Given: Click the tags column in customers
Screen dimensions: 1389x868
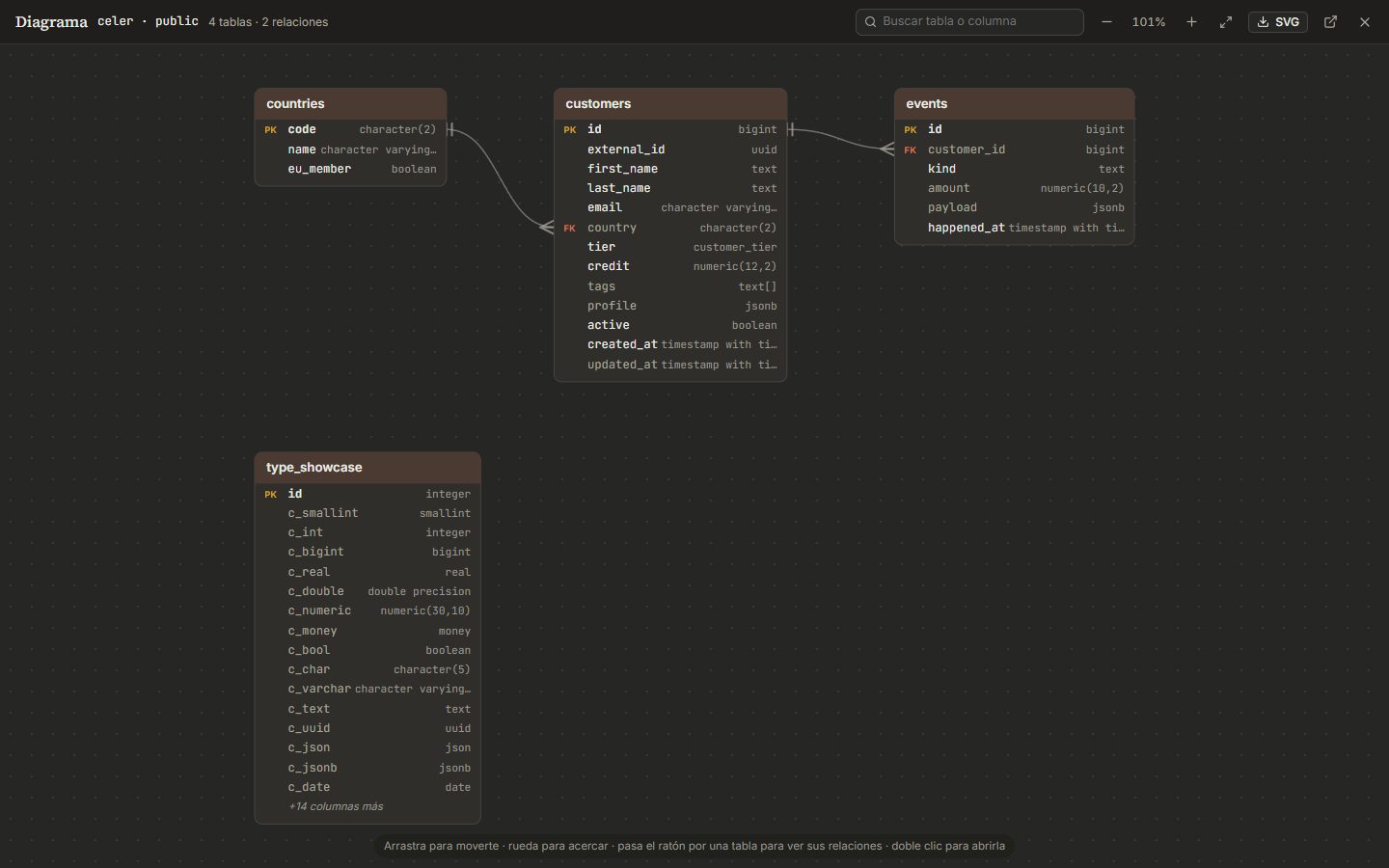Looking at the screenshot, I should pos(670,286).
